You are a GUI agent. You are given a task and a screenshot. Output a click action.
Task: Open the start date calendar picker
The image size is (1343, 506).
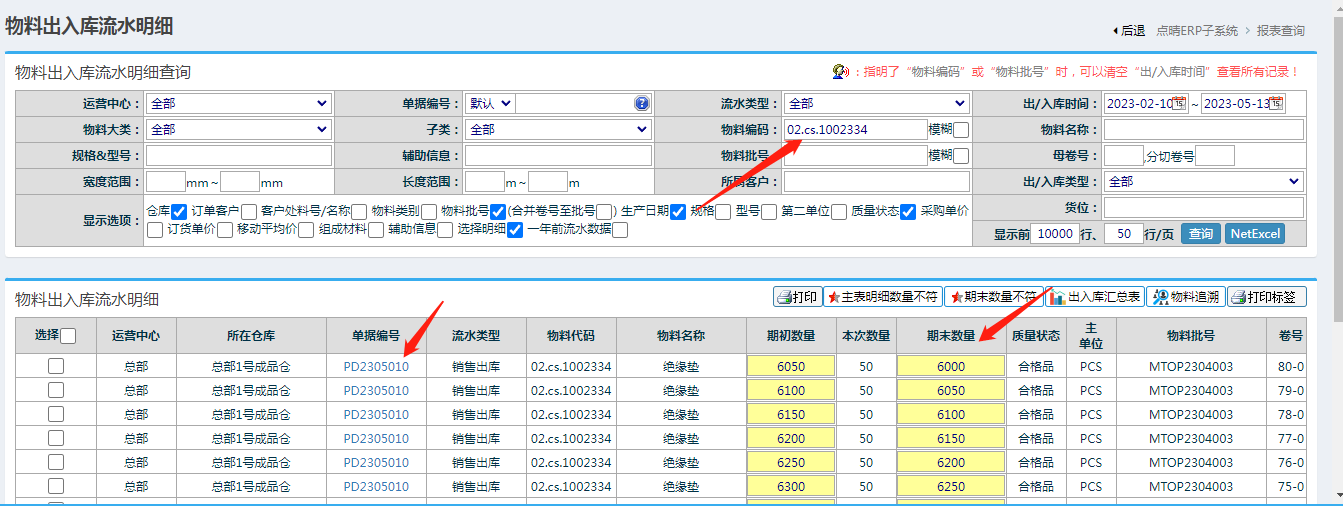[x=1179, y=103]
